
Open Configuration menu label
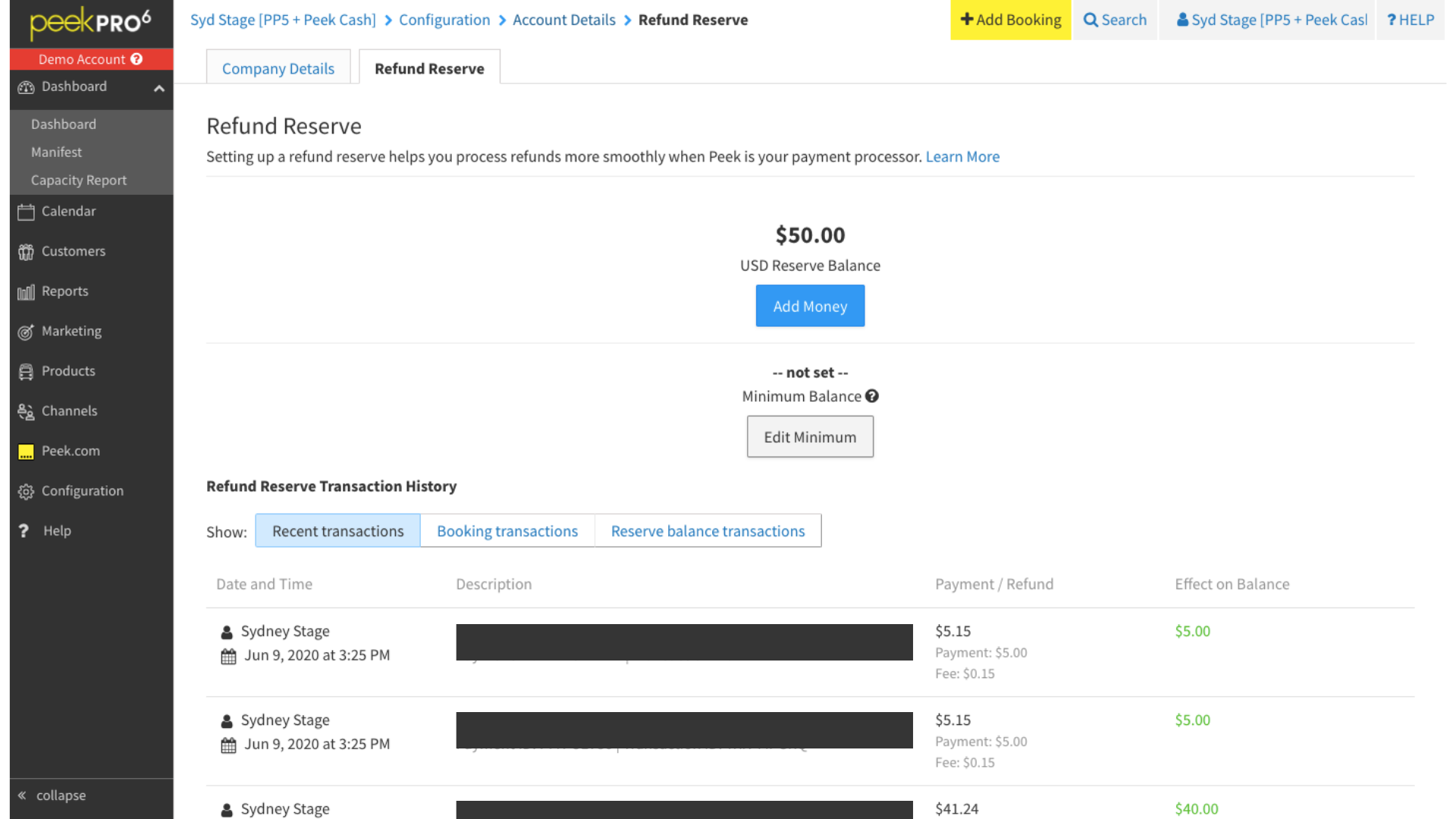tap(83, 491)
